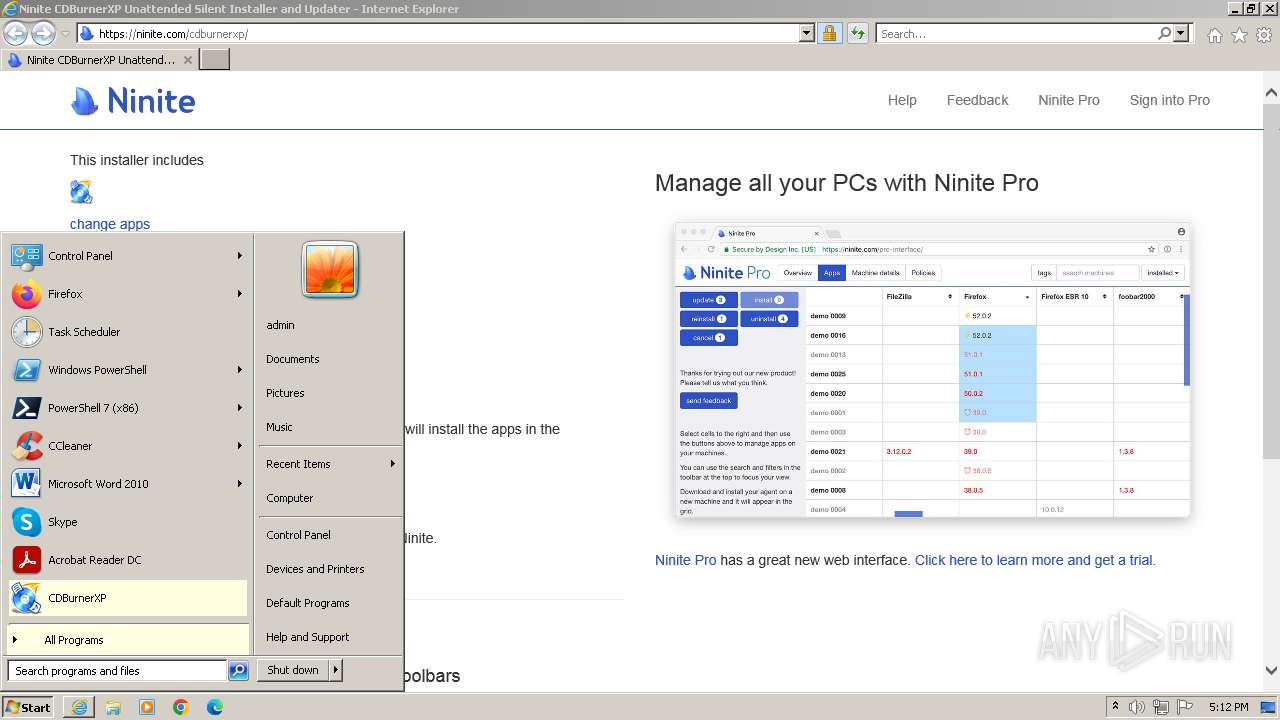Open Control Panel from the pinned programs list

128,256
